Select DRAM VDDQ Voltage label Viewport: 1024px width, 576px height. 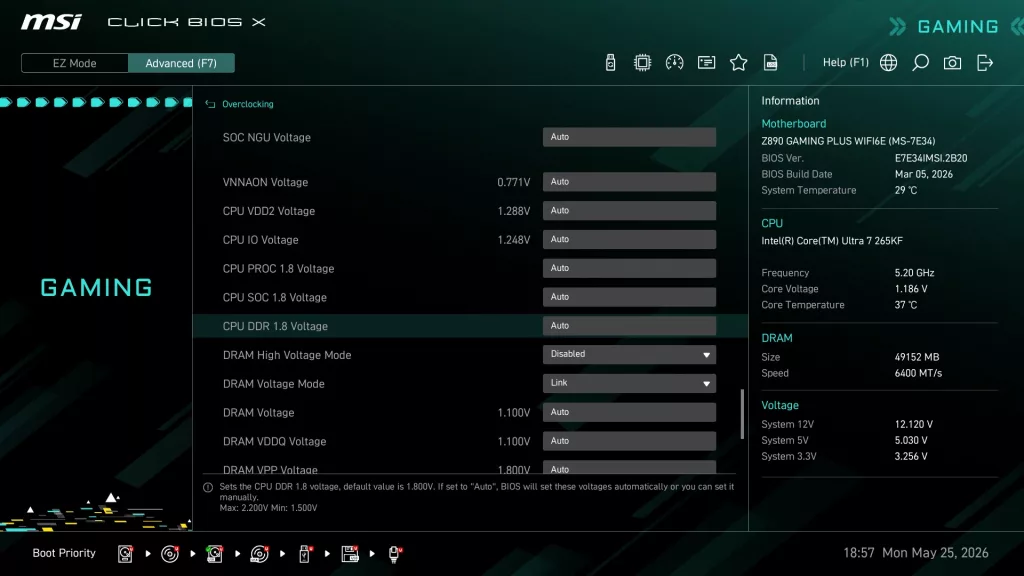pyautogui.click(x=274, y=441)
